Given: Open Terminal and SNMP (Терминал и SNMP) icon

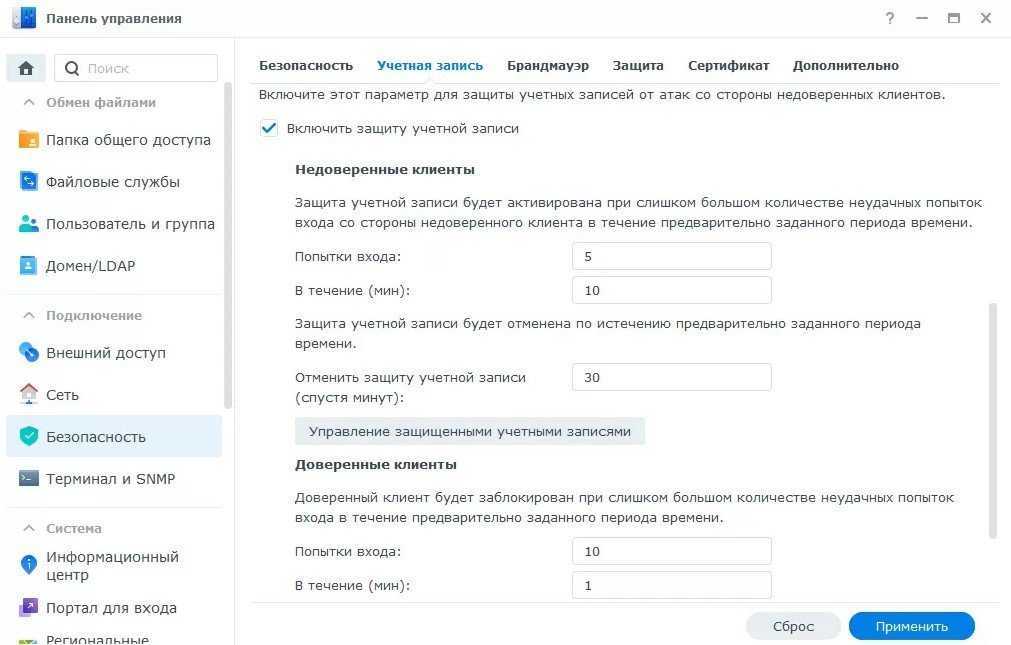Looking at the screenshot, I should pos(29,479).
